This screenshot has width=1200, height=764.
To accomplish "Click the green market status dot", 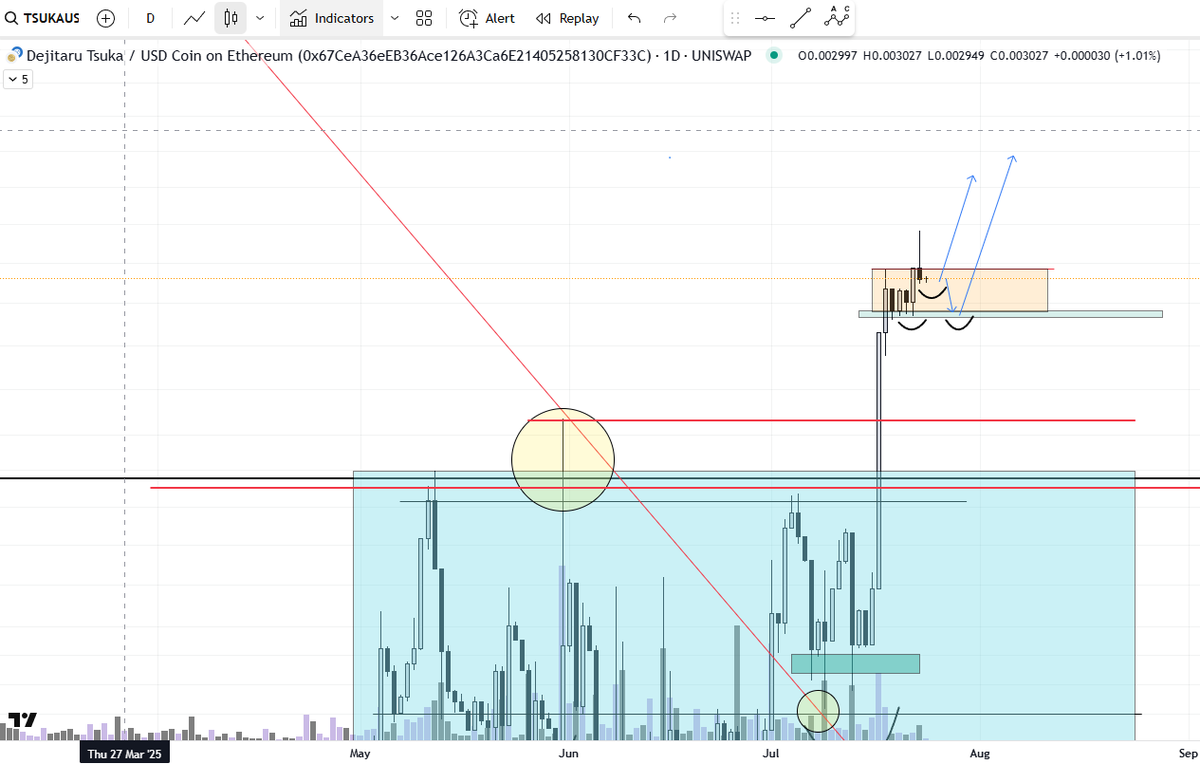I will (773, 56).
